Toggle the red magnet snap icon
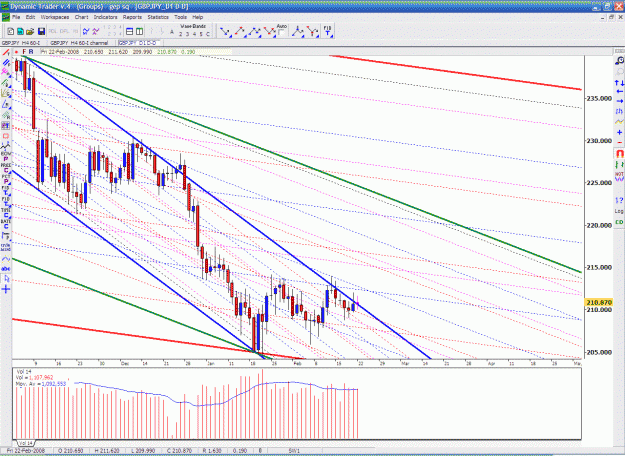The width and height of the screenshot is (625, 456). pos(619,153)
